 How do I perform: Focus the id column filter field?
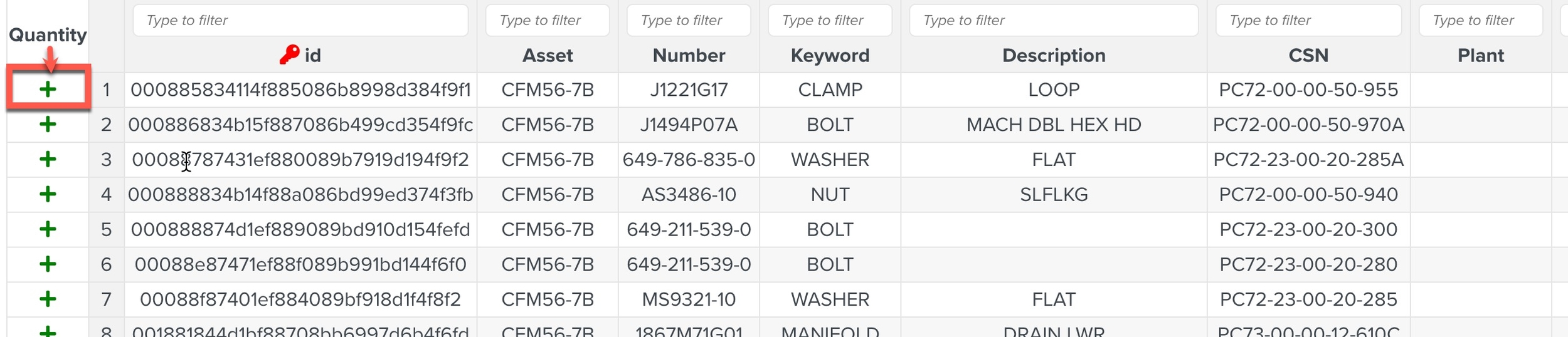tap(300, 21)
